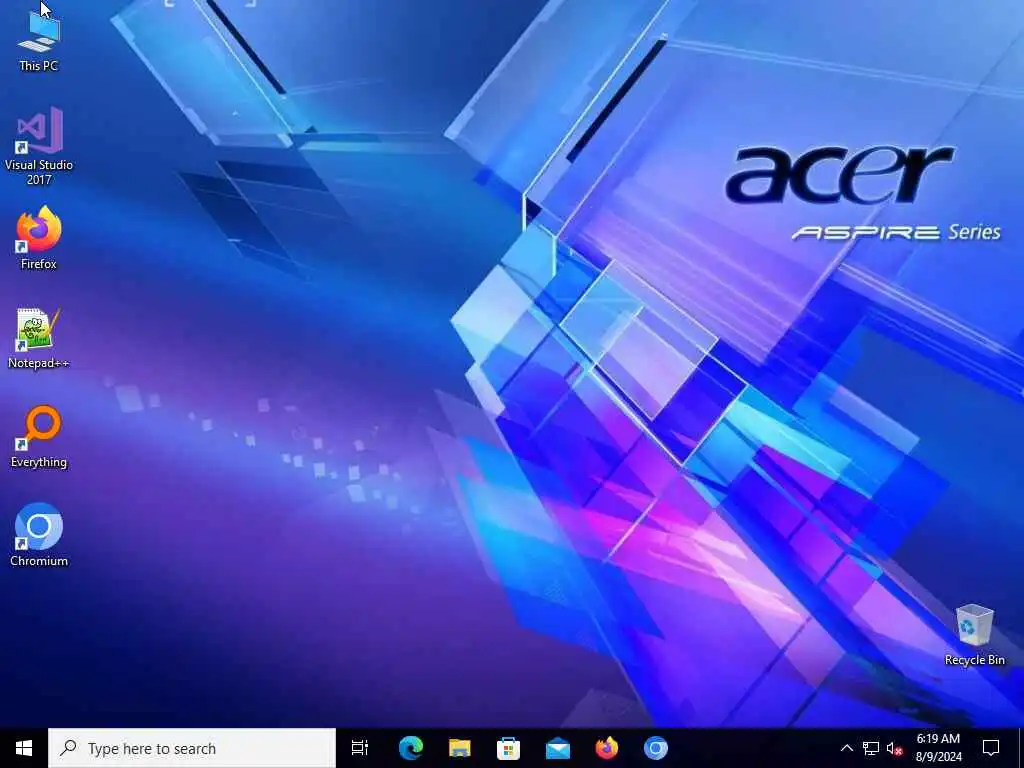Click the Show desktop sliver
Image resolution: width=1024 pixels, height=768 pixels.
[x=1021, y=748]
